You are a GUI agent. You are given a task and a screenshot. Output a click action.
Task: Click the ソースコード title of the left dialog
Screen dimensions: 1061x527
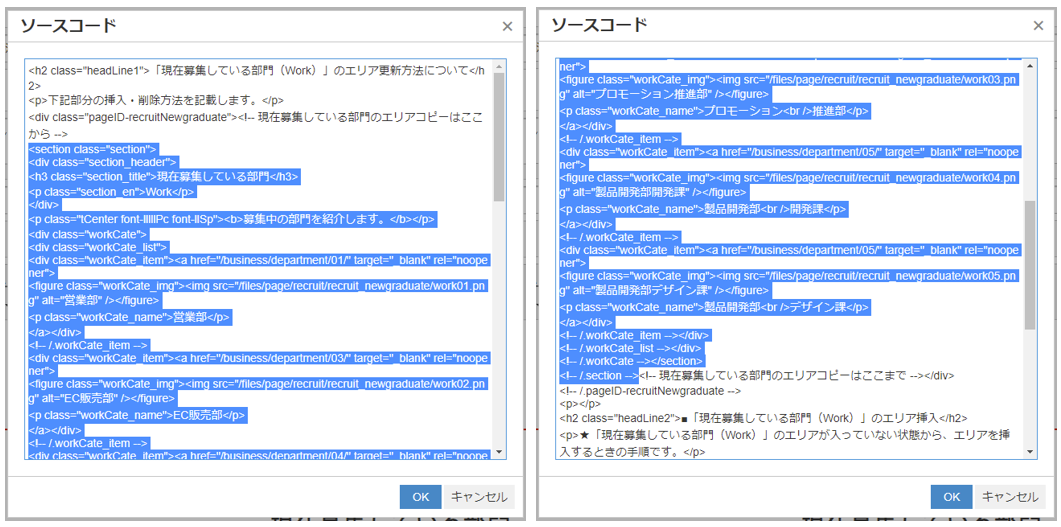(68, 26)
